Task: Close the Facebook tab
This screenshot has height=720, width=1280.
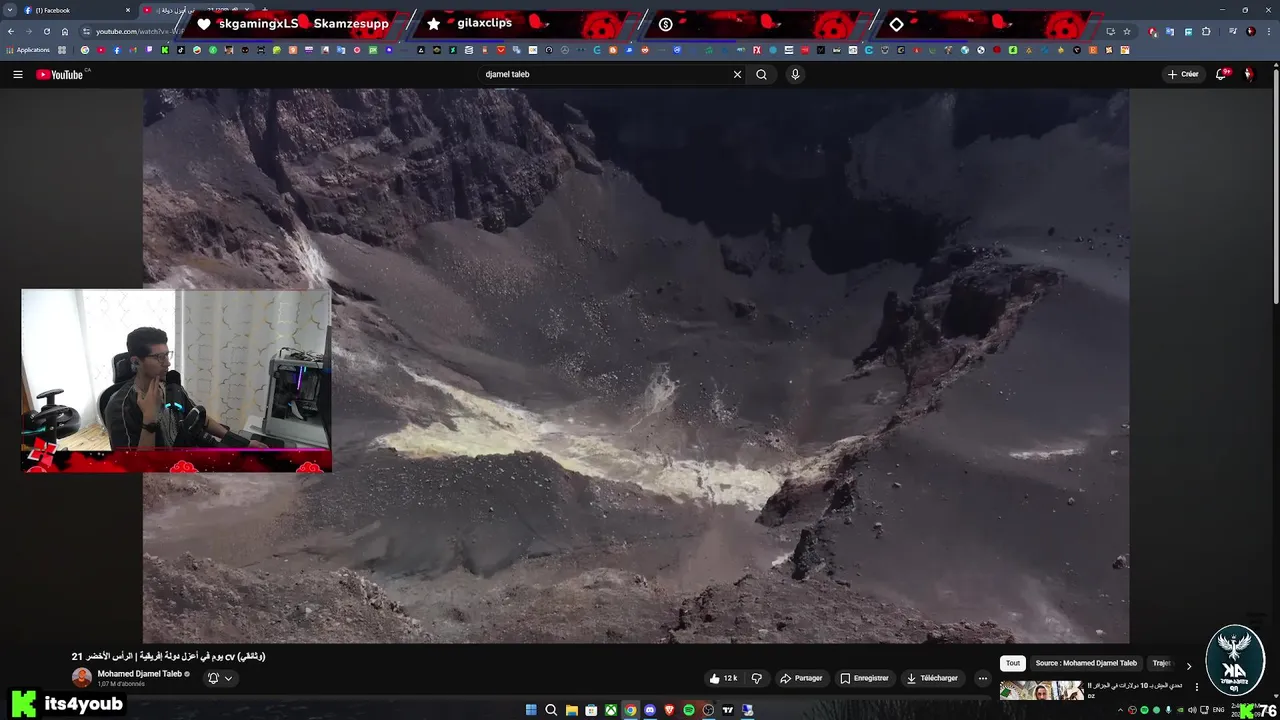Action: click(x=128, y=10)
